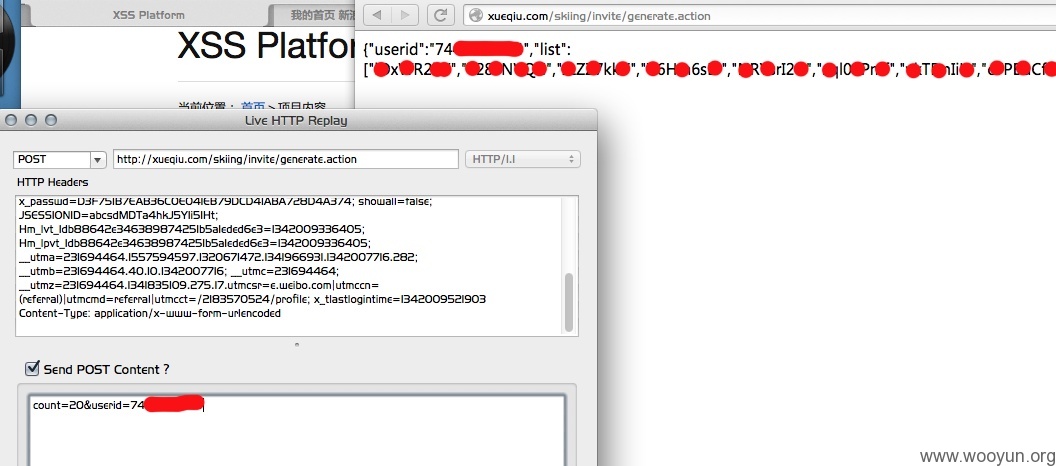The width and height of the screenshot is (1056, 466).
Task: Edit the Live HTTP Replay URL field
Action: pos(286,160)
